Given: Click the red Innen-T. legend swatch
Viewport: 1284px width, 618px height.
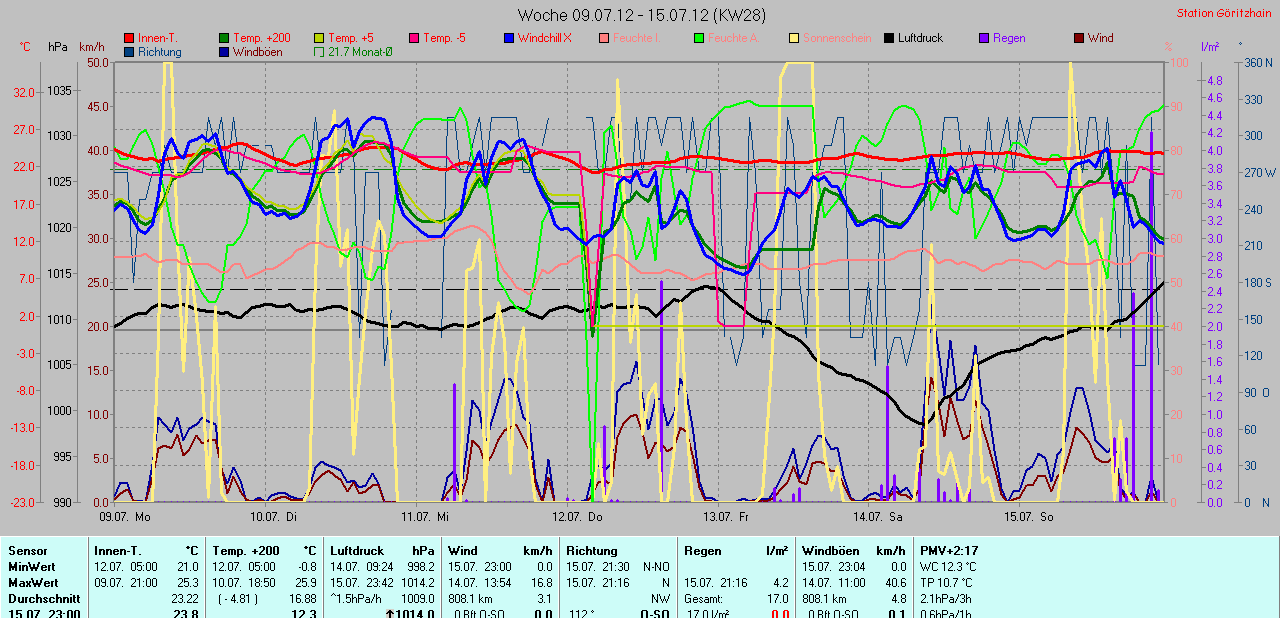Looking at the screenshot, I should click(x=128, y=38).
